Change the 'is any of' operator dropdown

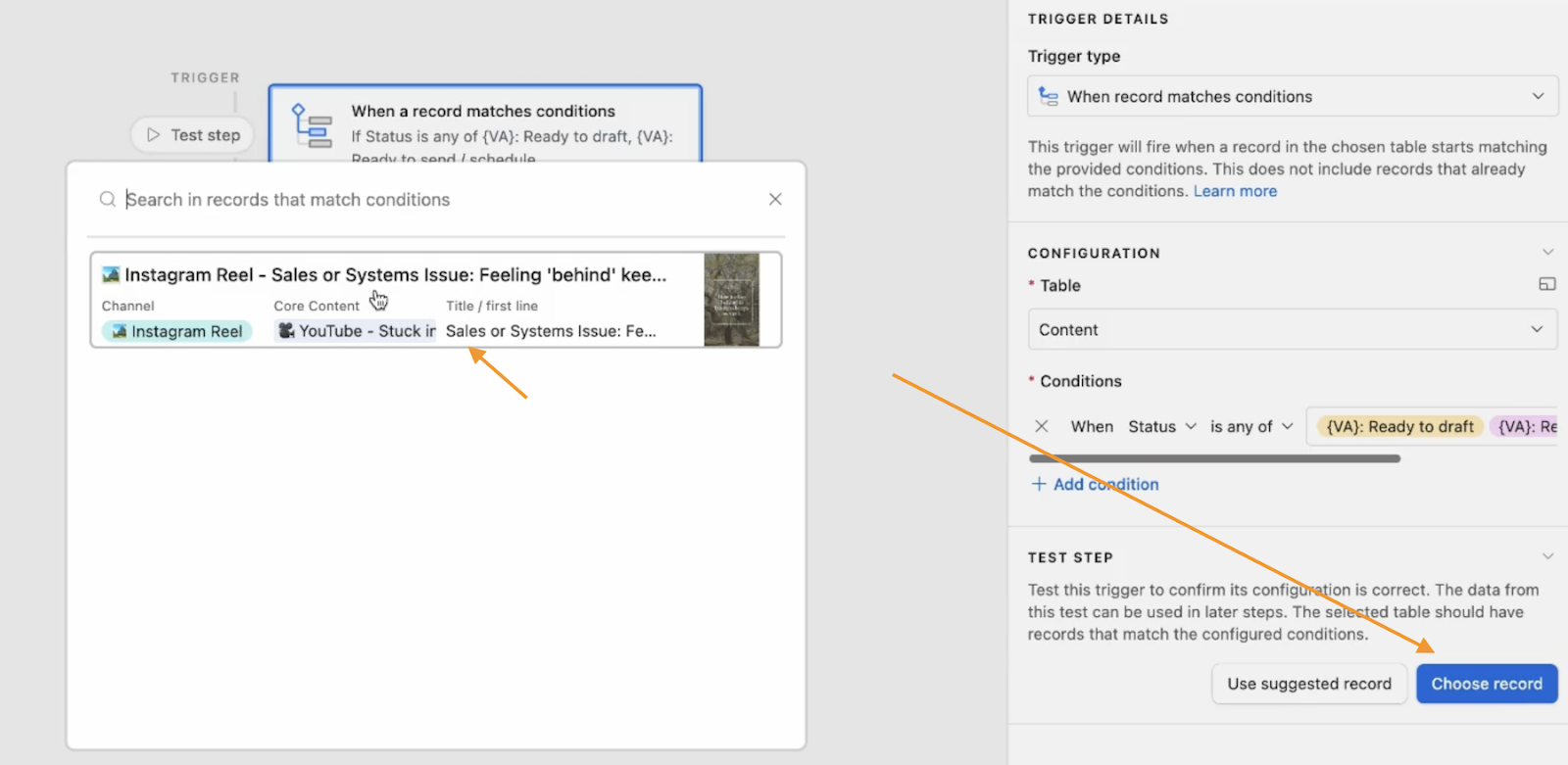coord(1251,427)
